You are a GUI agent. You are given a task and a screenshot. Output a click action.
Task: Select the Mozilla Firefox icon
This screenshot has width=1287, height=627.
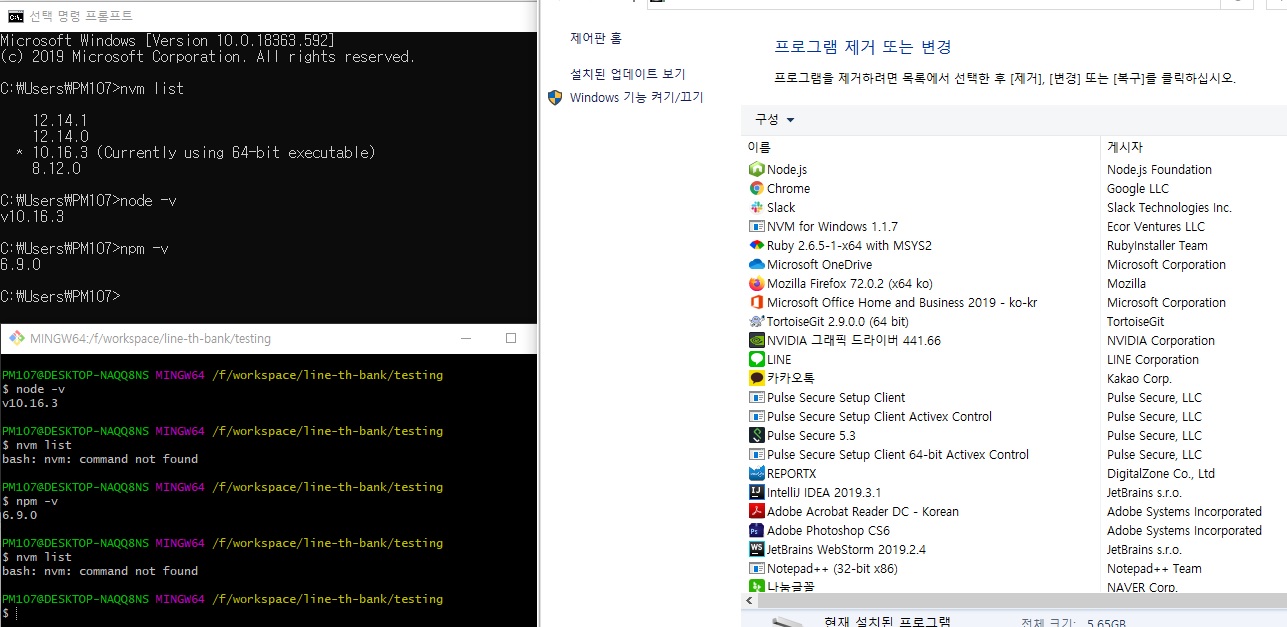click(x=756, y=284)
